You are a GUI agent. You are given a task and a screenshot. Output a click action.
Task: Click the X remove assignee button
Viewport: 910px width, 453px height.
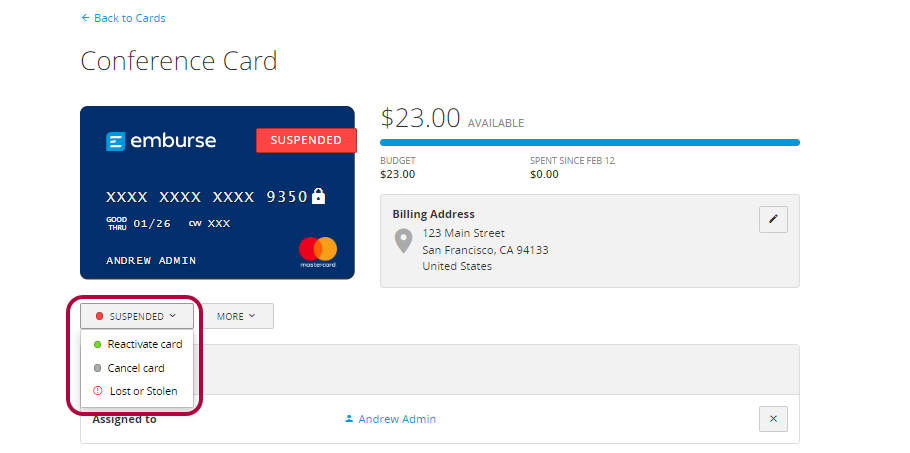click(773, 419)
